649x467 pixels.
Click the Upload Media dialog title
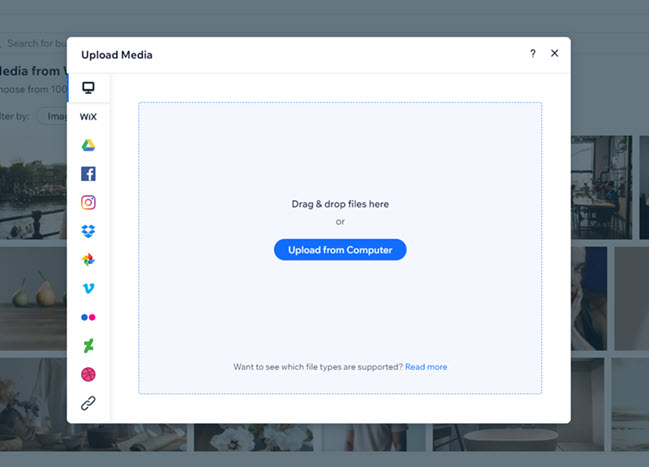point(117,55)
